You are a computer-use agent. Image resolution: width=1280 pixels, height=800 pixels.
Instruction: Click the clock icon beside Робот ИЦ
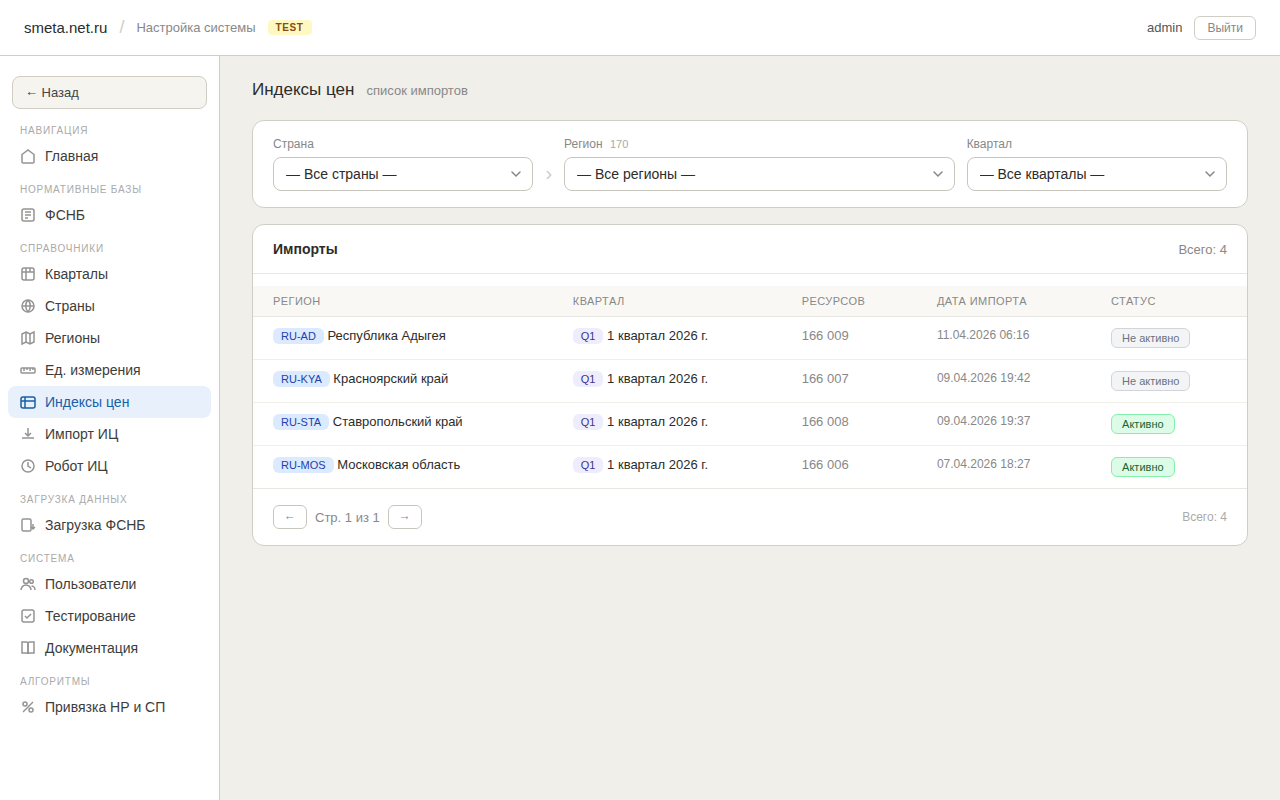click(x=28, y=466)
